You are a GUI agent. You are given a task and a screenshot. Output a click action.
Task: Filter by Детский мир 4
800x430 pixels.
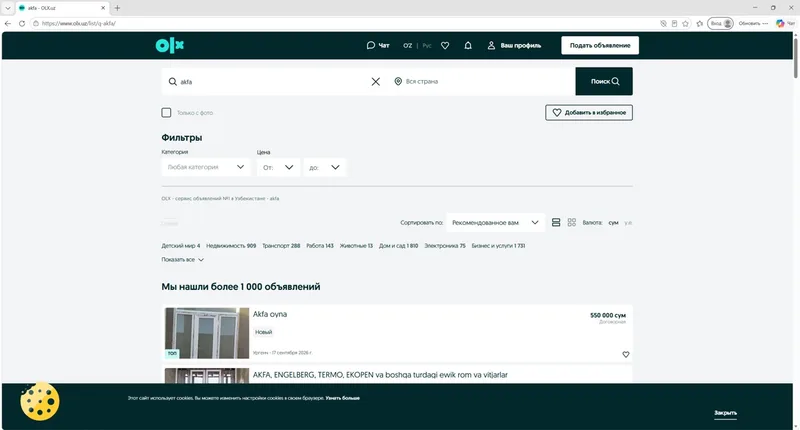coord(181,246)
